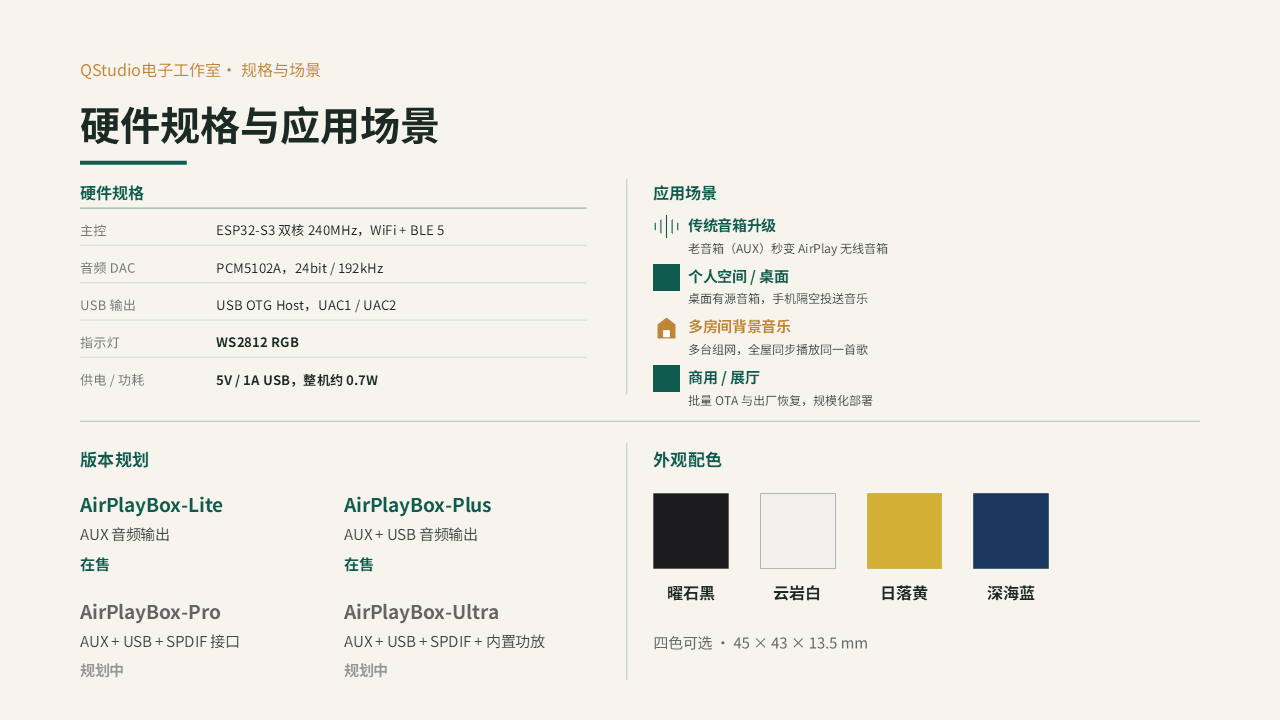This screenshot has width=1280, height=720.
Task: Click the AirPlayBox-Lite product title
Action: 151,505
